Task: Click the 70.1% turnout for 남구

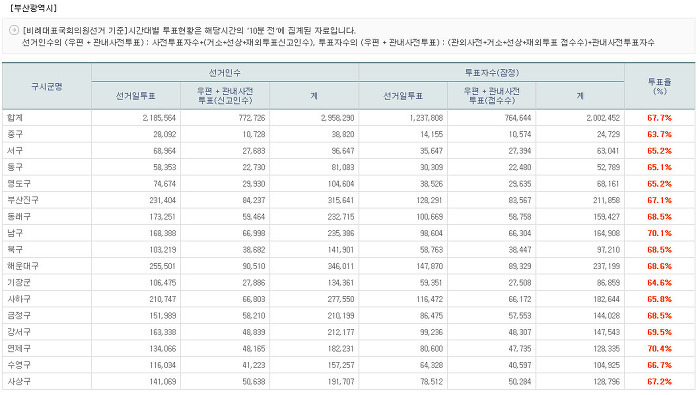Action: (x=659, y=233)
